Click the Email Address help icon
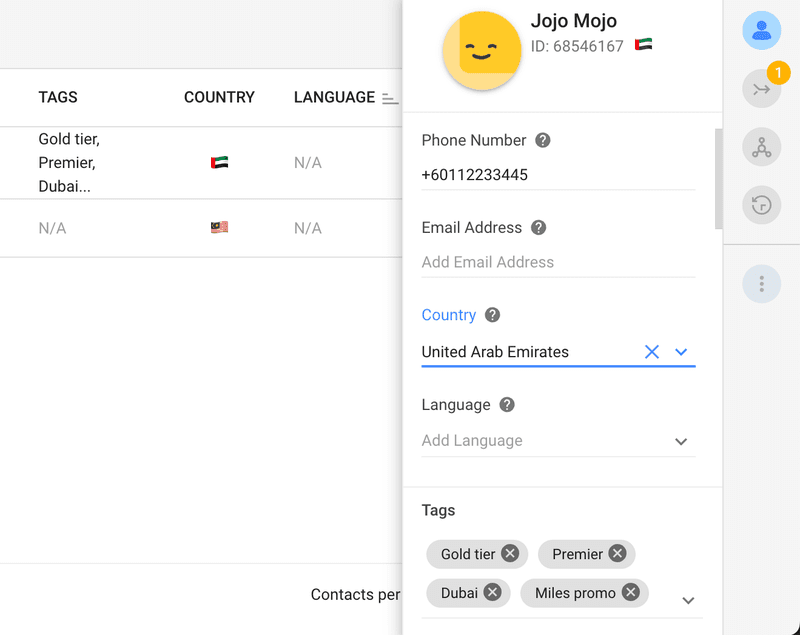The width and height of the screenshot is (800, 635). tap(538, 227)
